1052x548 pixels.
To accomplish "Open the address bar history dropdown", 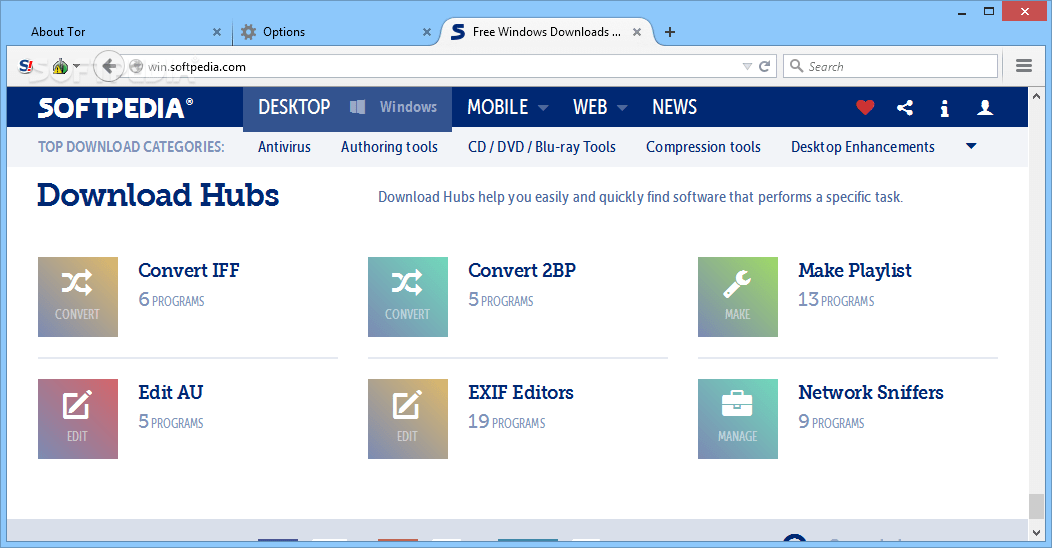I will click(x=747, y=66).
